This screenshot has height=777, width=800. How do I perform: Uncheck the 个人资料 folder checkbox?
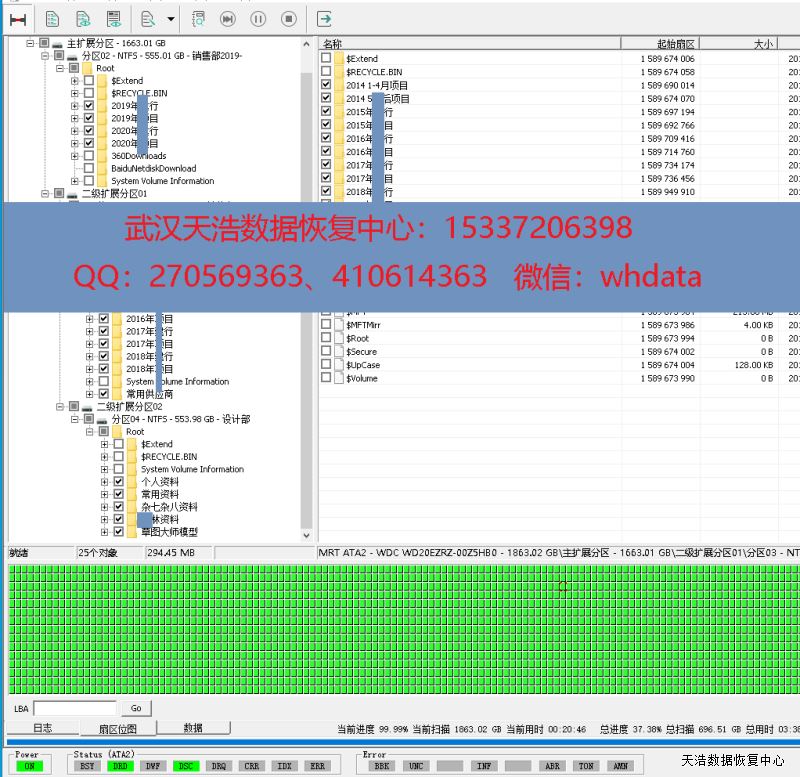(119, 482)
